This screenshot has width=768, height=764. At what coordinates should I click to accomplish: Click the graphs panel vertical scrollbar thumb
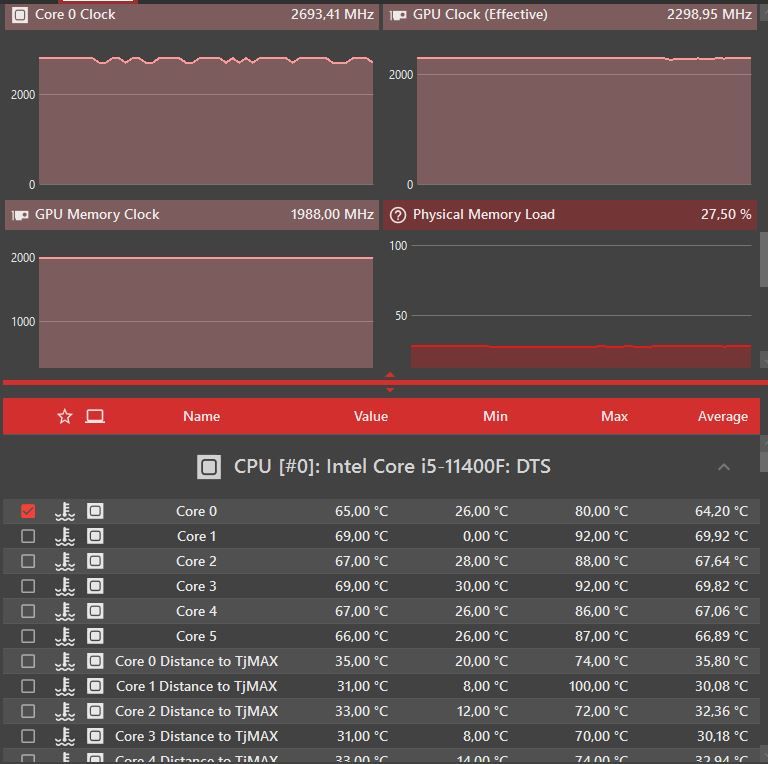point(764,260)
